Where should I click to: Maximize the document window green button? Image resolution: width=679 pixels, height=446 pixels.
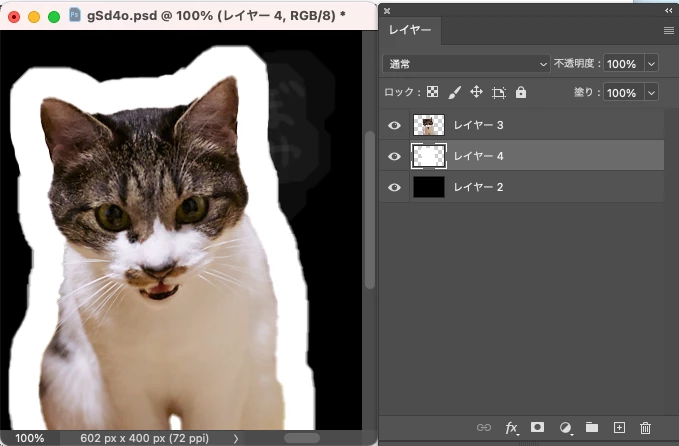coord(54,17)
